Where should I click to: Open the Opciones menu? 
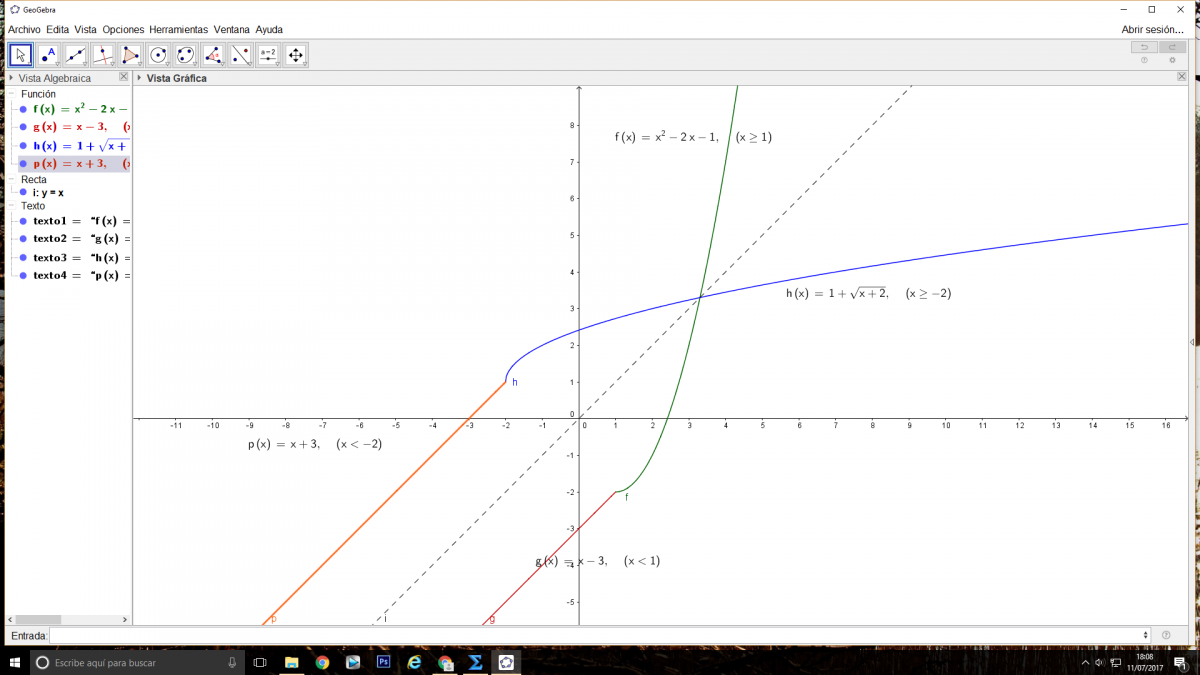click(x=123, y=30)
